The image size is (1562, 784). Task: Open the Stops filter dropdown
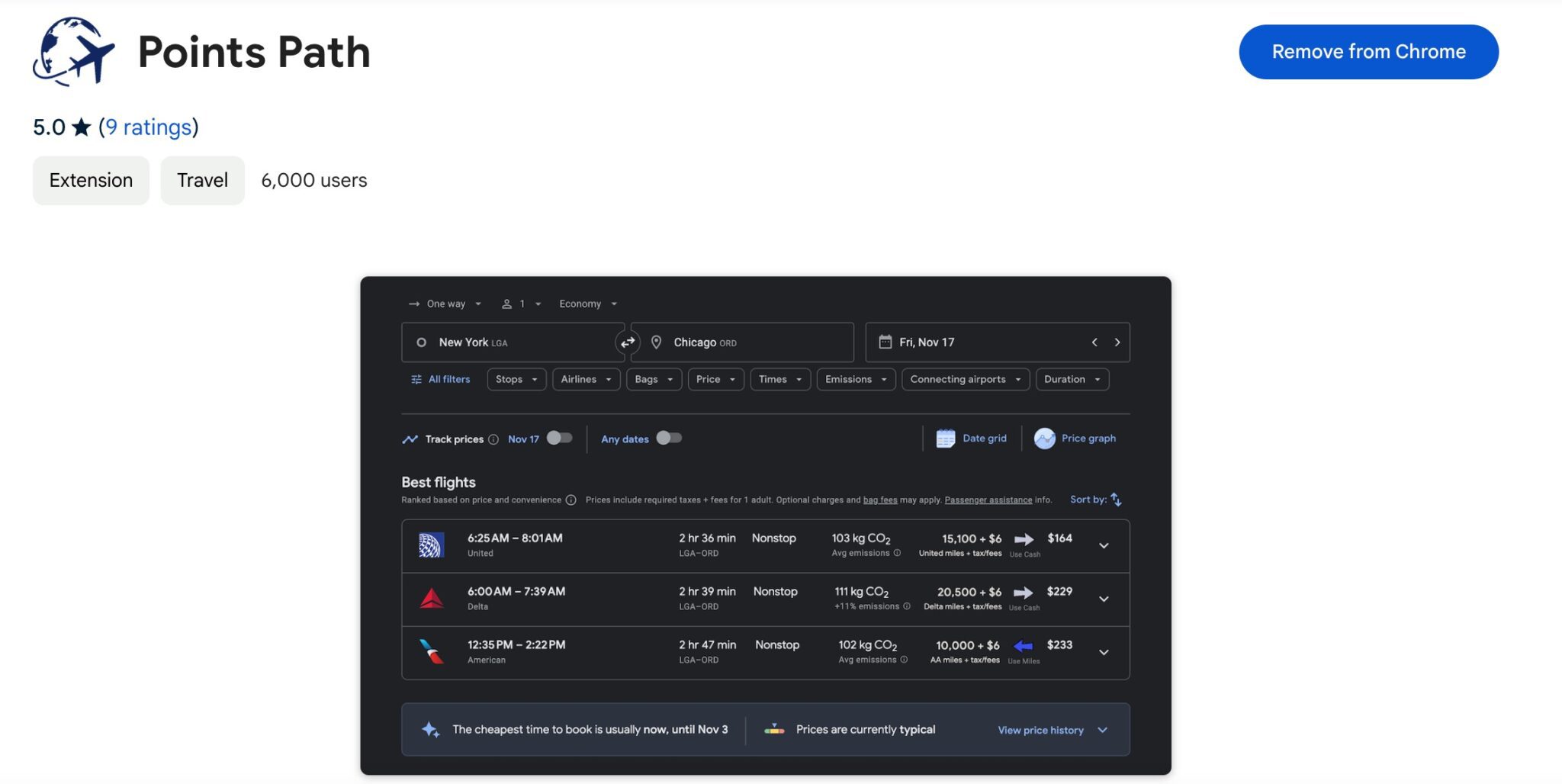pos(516,379)
